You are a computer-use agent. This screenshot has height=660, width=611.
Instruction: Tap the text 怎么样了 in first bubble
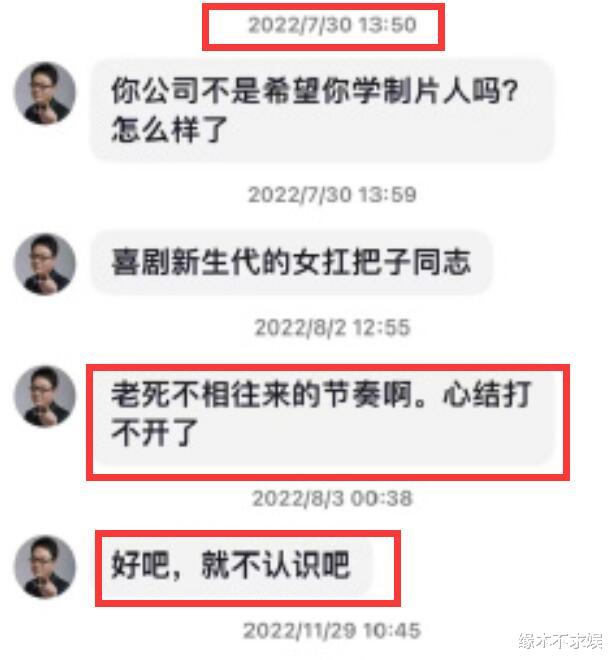(x=169, y=130)
